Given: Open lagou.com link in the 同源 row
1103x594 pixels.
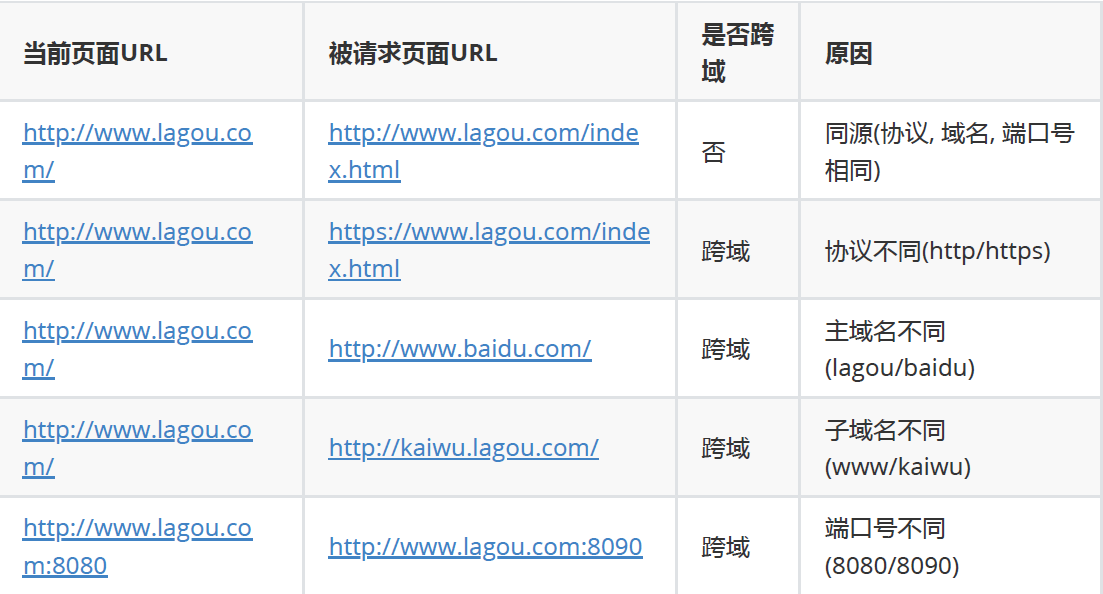Looking at the screenshot, I should pos(137,151).
